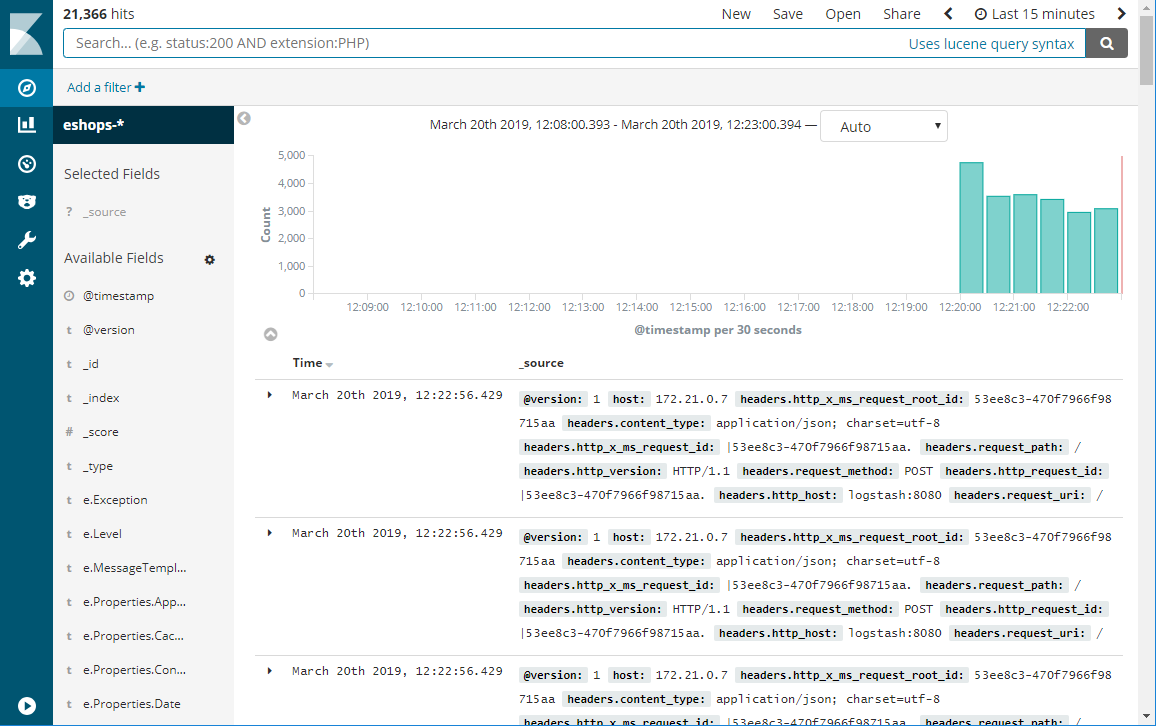1156x726 pixels.
Task: Click the Save menu item
Action: tap(787, 14)
